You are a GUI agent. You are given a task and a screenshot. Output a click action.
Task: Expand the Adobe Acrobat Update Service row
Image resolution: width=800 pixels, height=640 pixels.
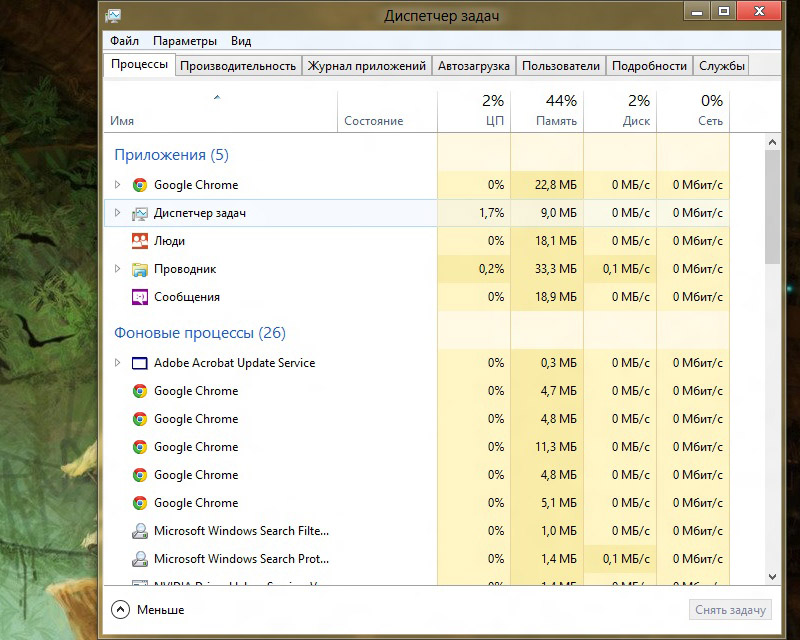117,363
